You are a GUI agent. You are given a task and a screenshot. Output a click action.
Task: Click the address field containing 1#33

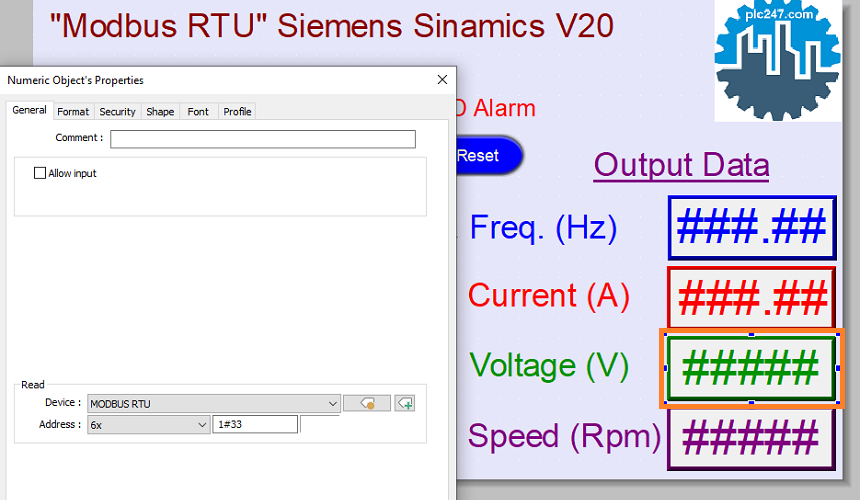[255, 424]
